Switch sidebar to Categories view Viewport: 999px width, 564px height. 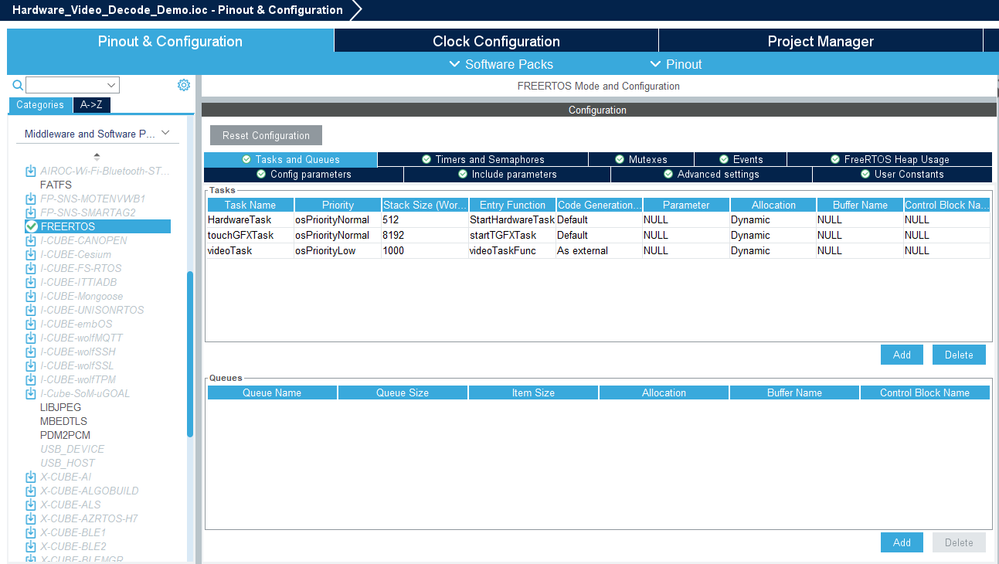40,105
